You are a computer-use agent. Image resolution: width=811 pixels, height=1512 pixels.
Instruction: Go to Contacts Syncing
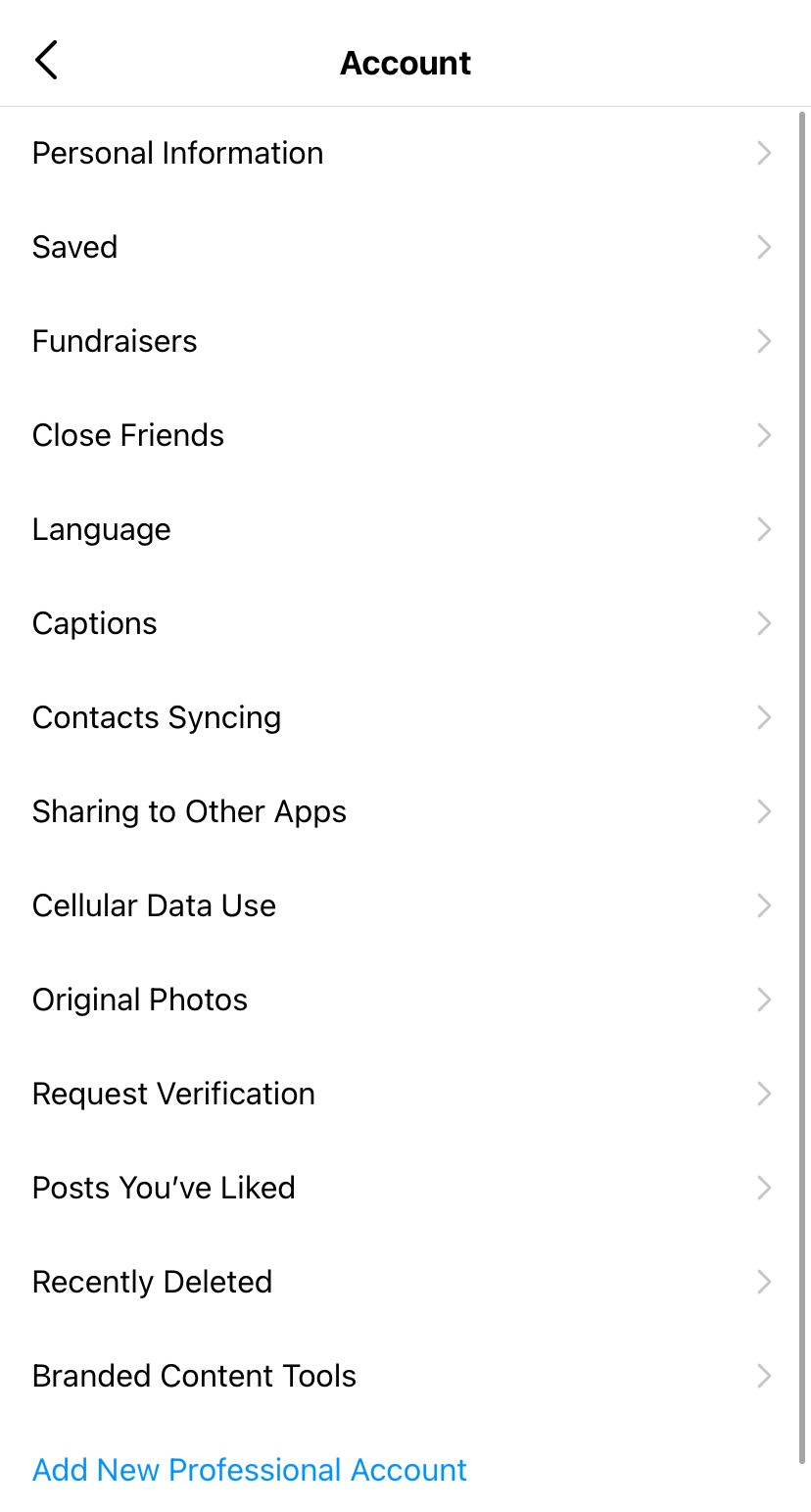coord(157,718)
